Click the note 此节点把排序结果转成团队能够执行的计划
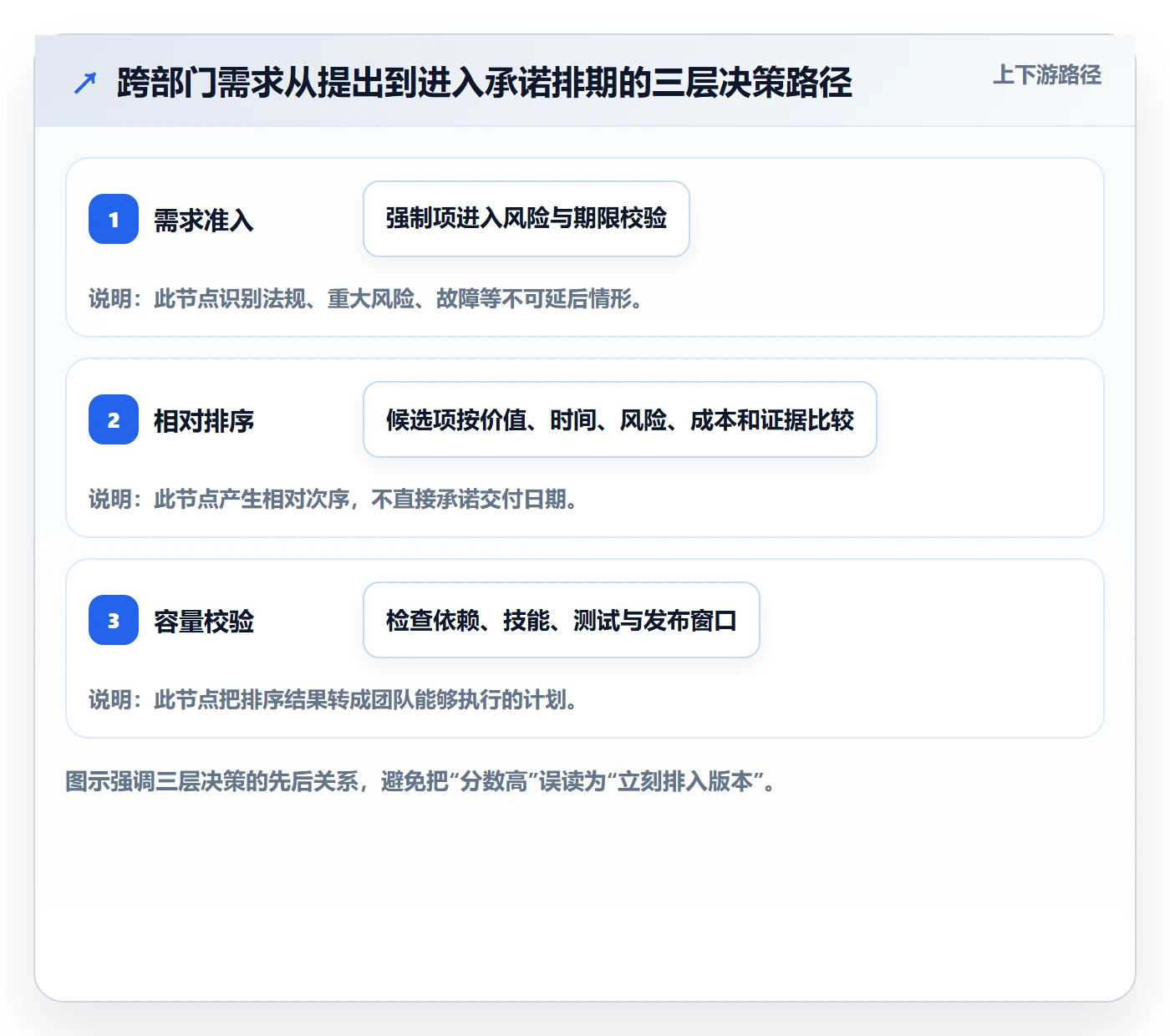This screenshot has width=1170, height=1036. pos(333,700)
